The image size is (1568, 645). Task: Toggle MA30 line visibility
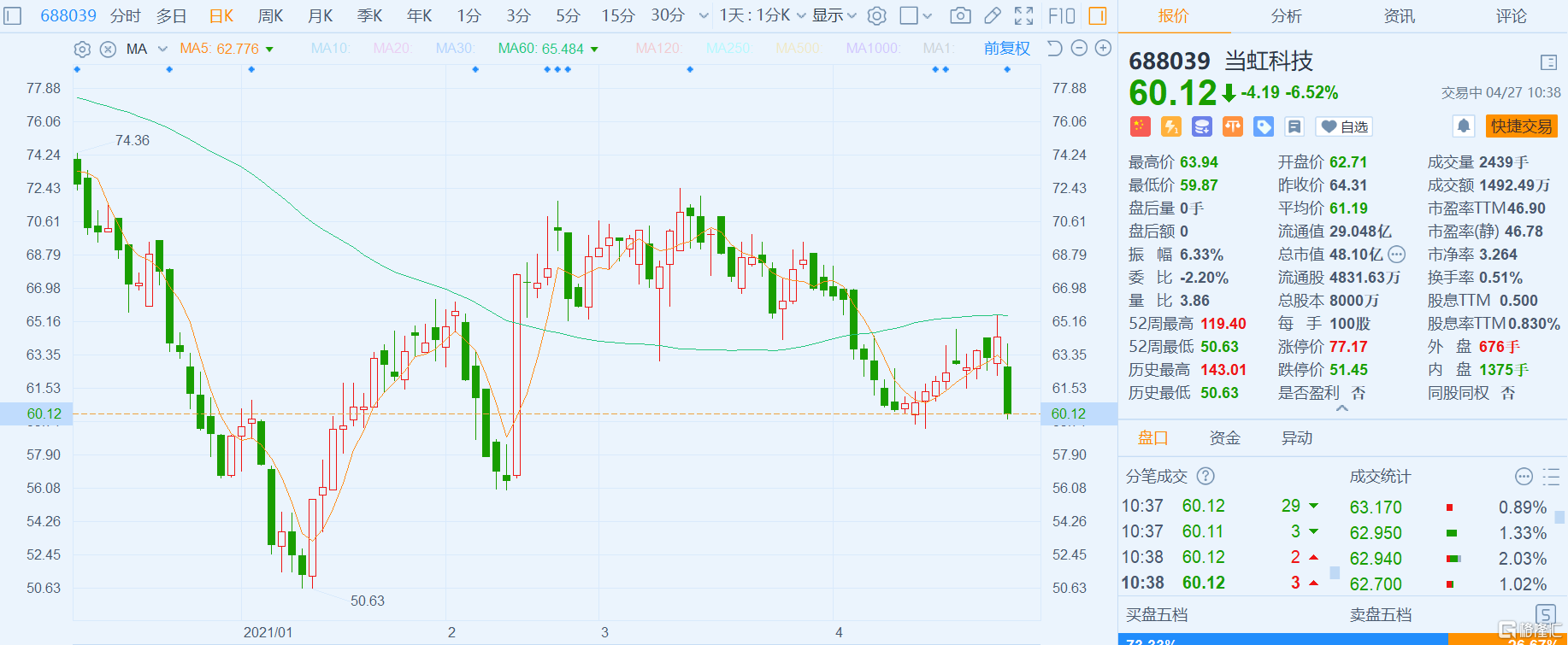click(456, 49)
